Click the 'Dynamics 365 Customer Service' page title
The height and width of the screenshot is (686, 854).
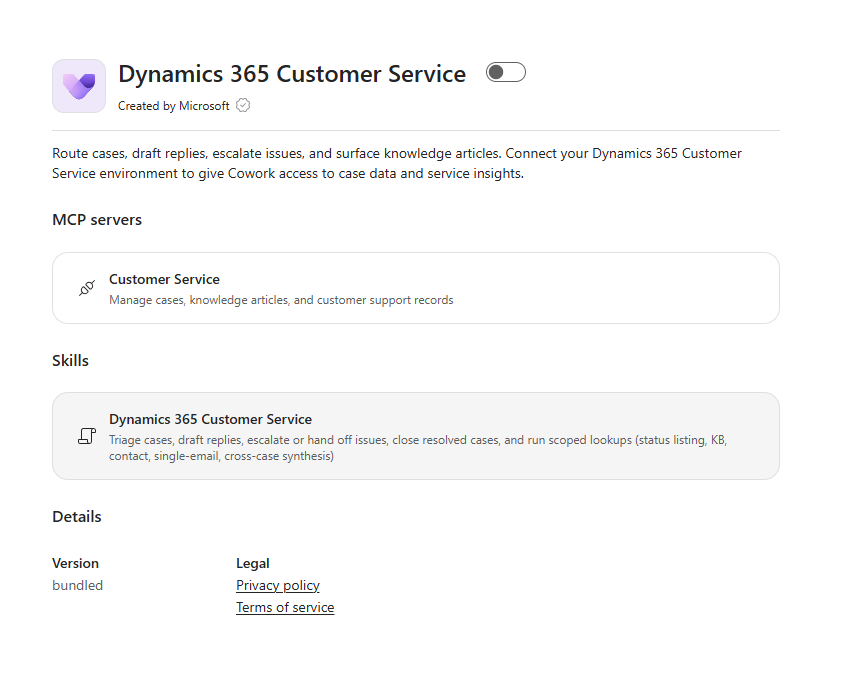coord(292,74)
